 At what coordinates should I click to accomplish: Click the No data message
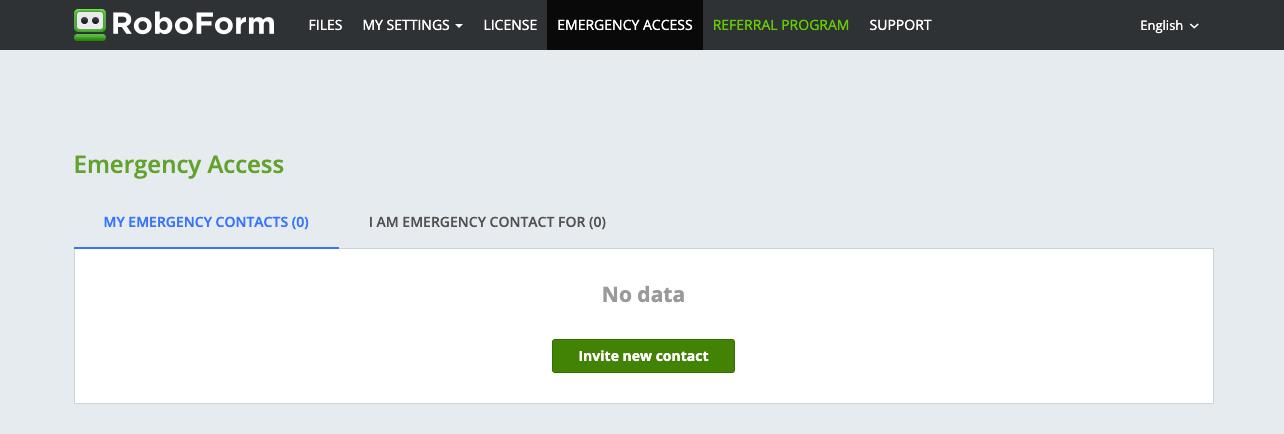coord(643,295)
